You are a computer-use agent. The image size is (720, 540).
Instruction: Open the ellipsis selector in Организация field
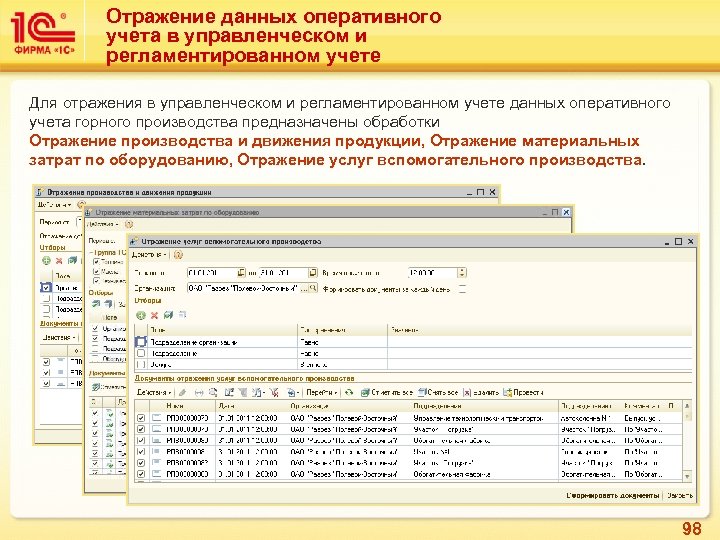click(x=304, y=288)
